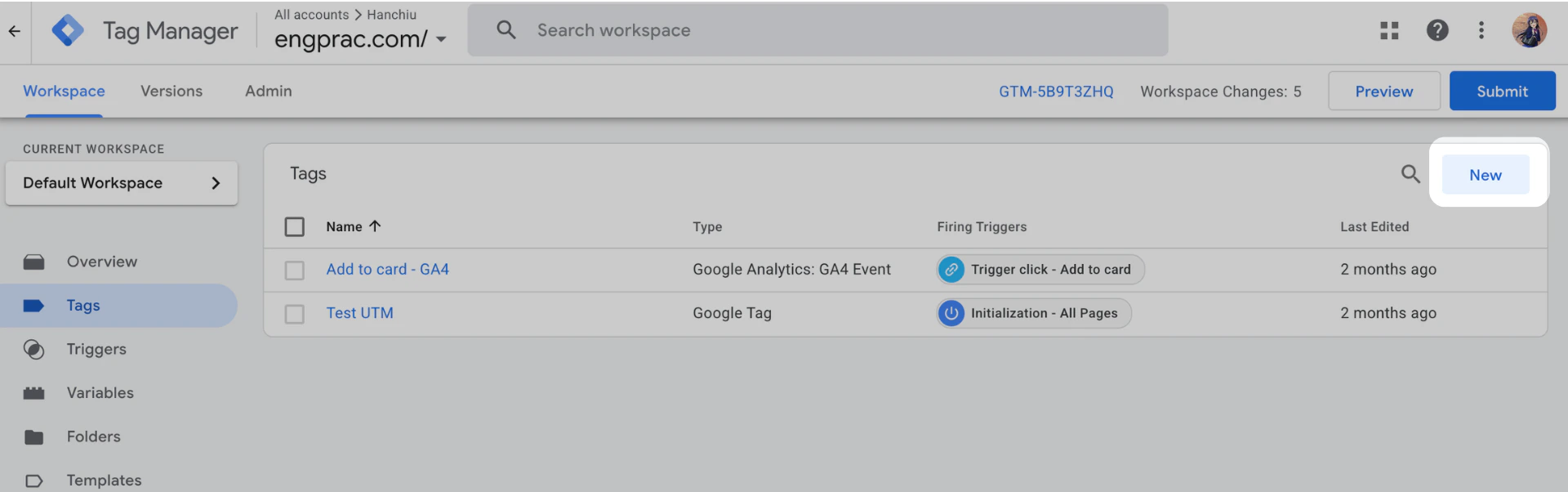Open the Add to card - GA4 tag
This screenshot has height=492, width=1568.
[x=388, y=269]
